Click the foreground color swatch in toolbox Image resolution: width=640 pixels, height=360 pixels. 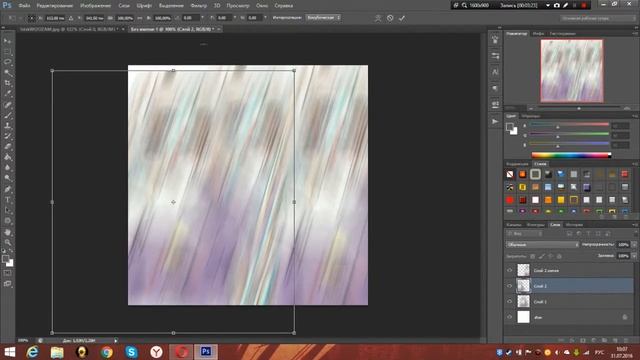coord(5,259)
